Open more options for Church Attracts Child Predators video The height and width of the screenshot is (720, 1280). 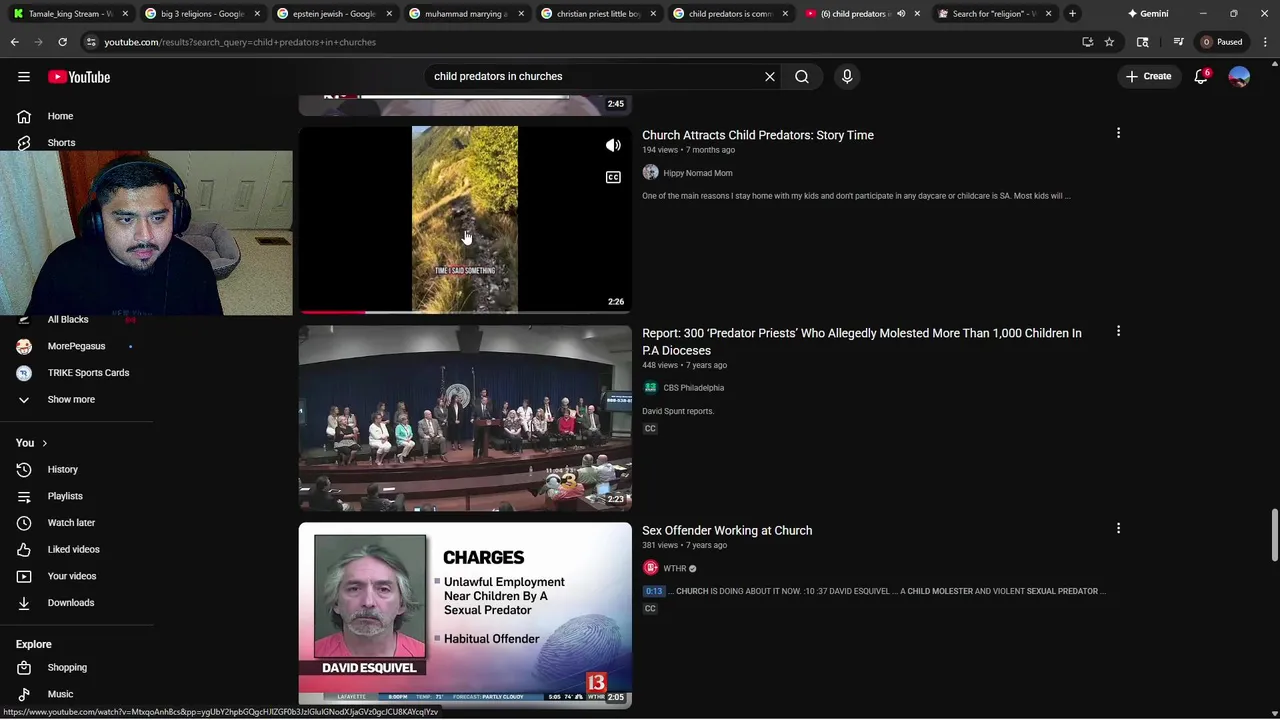pyautogui.click(x=1118, y=133)
